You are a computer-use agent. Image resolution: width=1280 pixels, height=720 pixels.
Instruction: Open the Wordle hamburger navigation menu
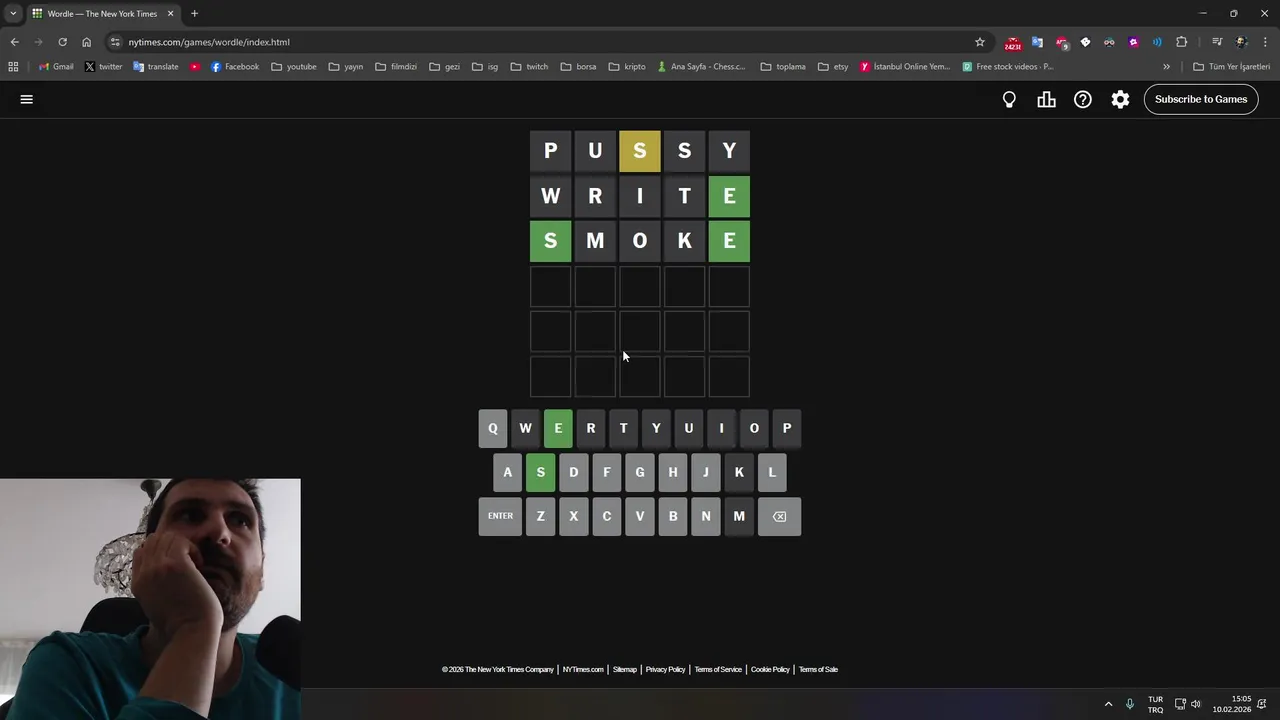pos(27,99)
